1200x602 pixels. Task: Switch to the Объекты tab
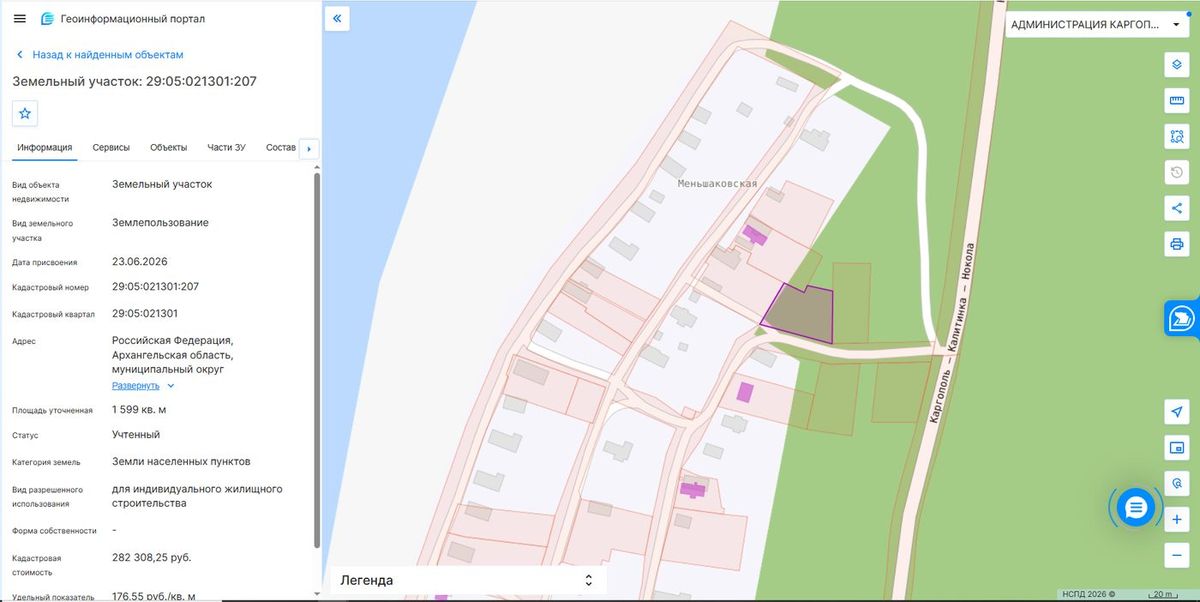coord(168,148)
